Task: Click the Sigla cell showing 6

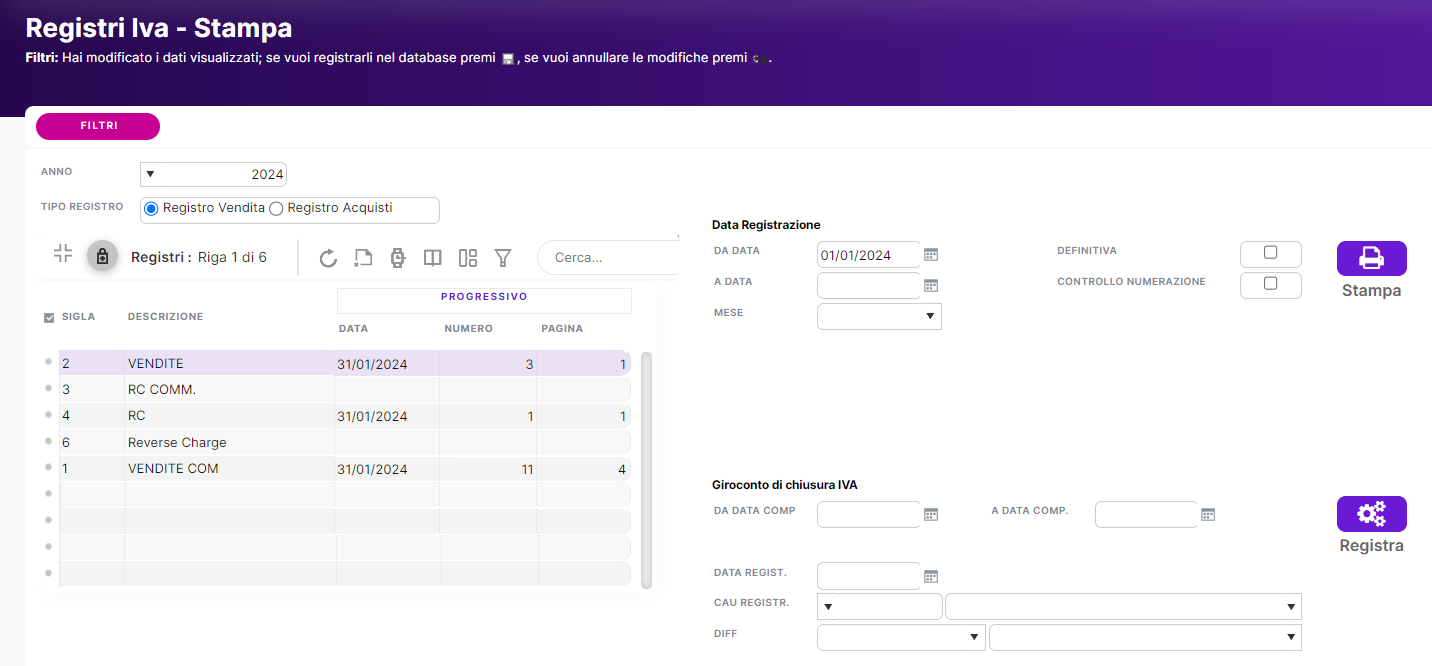Action: click(92, 442)
